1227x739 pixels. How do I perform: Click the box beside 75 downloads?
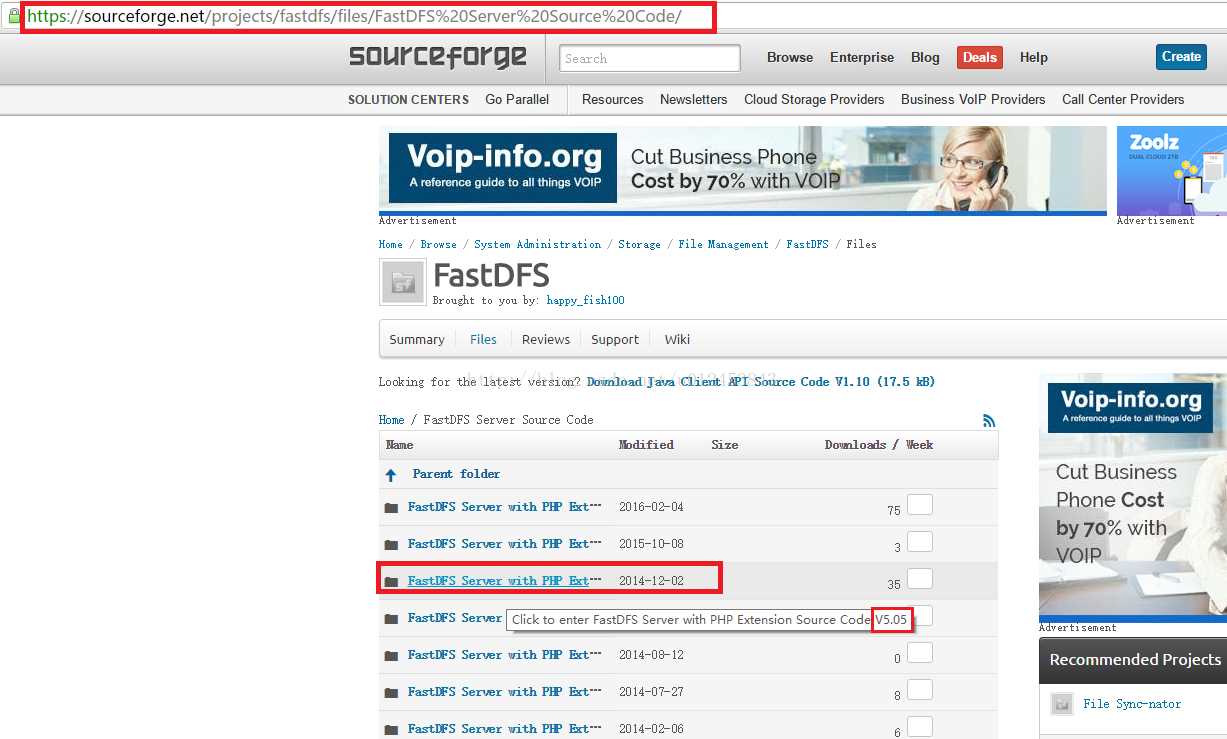[x=920, y=504]
